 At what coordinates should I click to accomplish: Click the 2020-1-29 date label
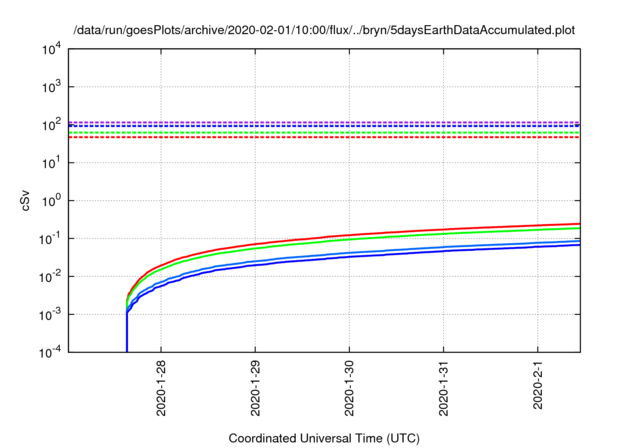256,388
